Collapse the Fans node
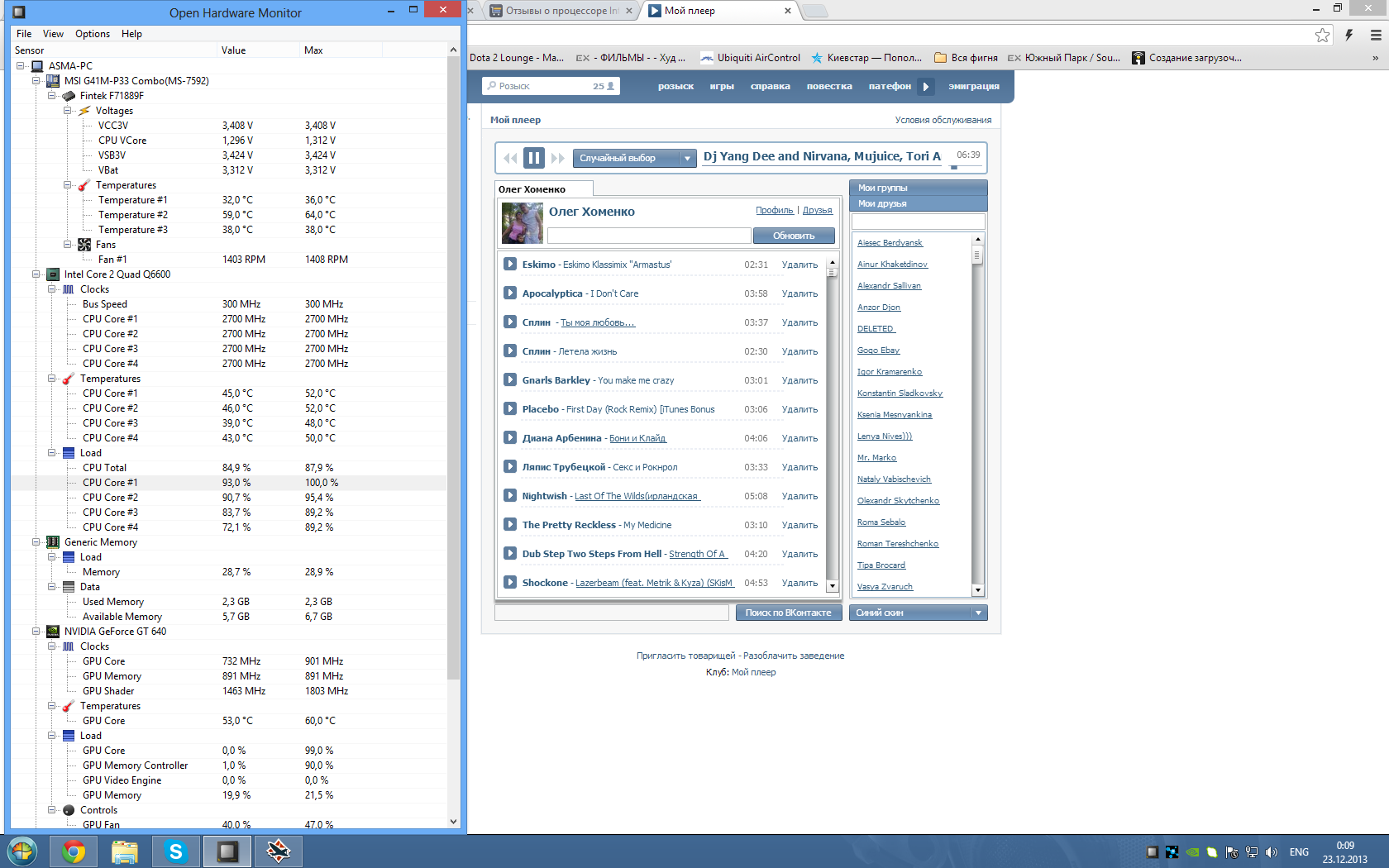Image resolution: width=1389 pixels, height=868 pixels. pyautogui.click(x=68, y=245)
